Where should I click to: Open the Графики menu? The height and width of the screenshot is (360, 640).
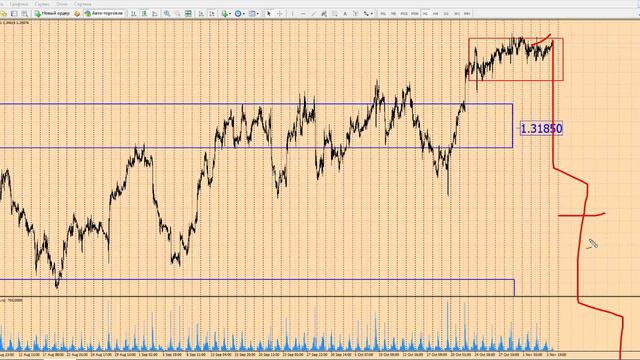(19, 4)
